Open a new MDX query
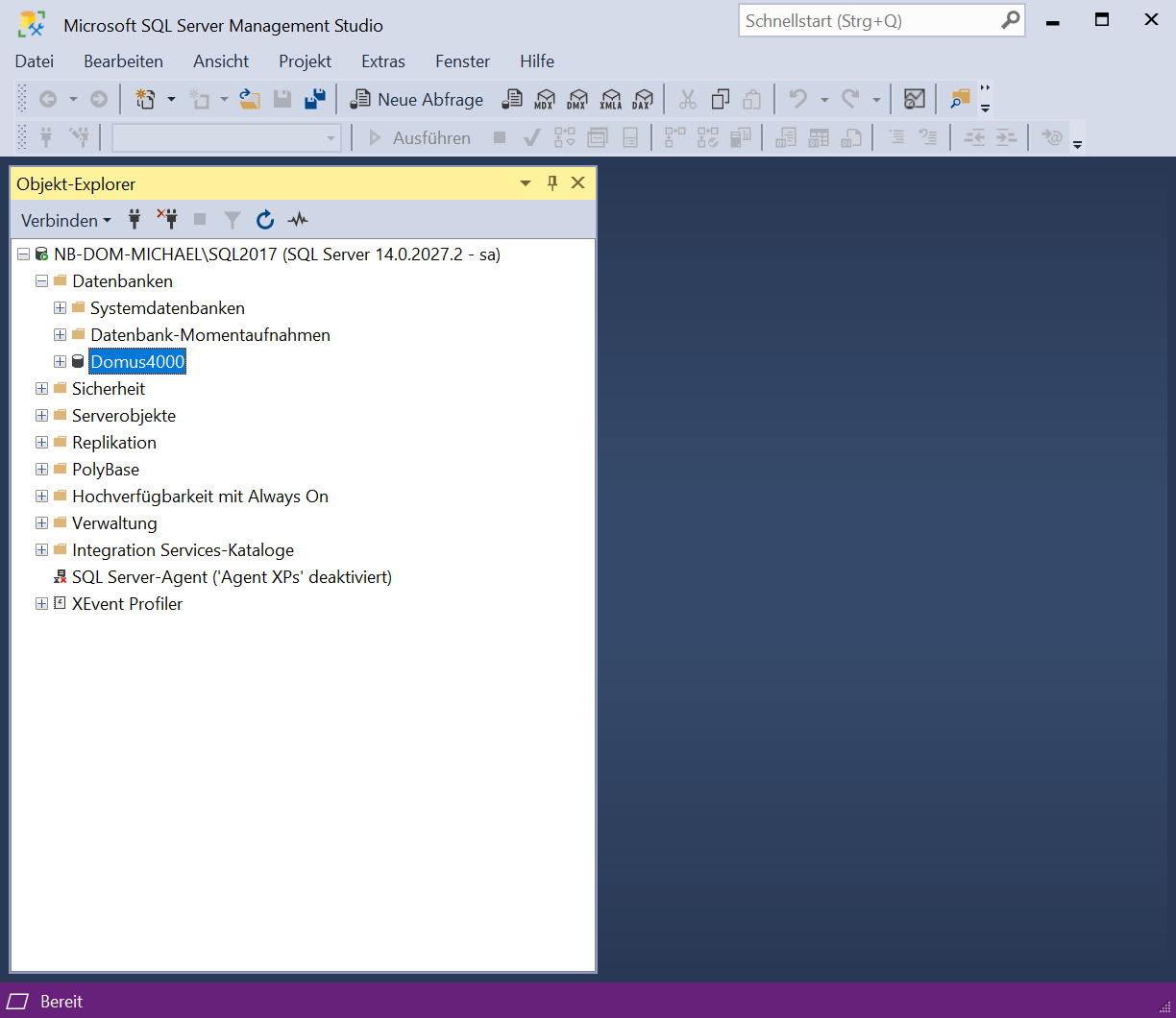1176x1018 pixels. tap(545, 99)
